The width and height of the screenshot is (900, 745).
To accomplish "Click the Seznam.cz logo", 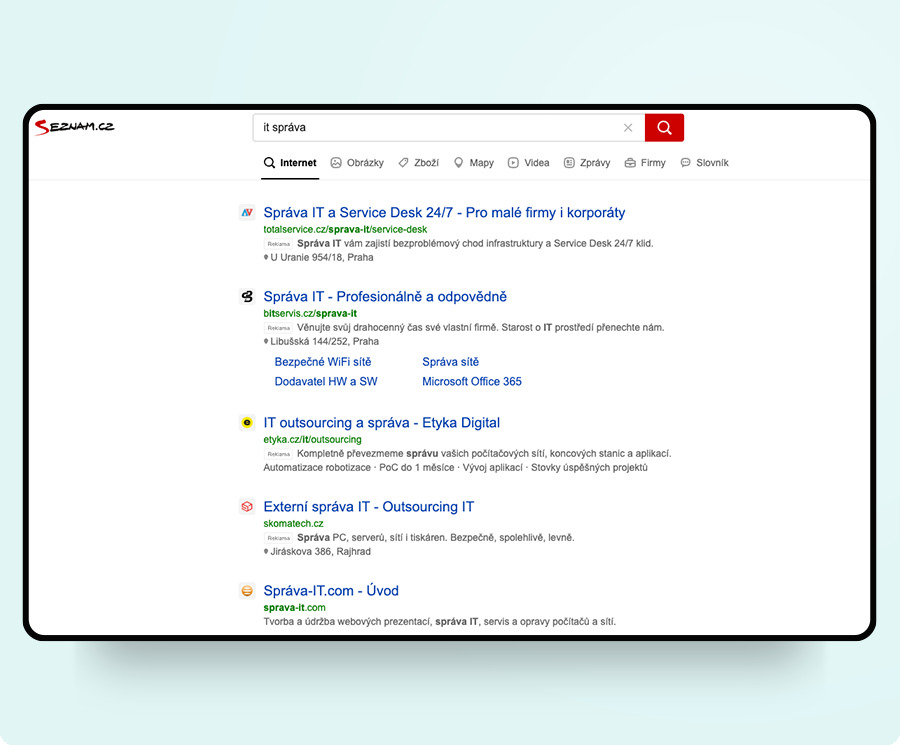I will (x=75, y=127).
